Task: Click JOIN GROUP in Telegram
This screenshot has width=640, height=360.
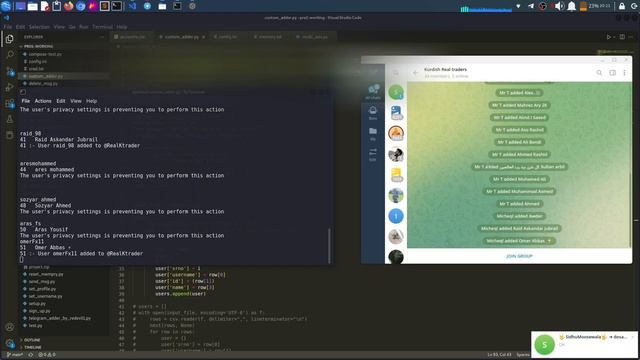Action: [x=519, y=256]
